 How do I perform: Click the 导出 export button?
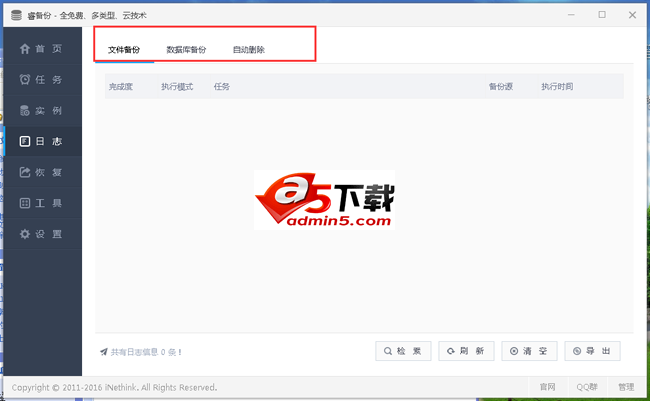pos(592,351)
